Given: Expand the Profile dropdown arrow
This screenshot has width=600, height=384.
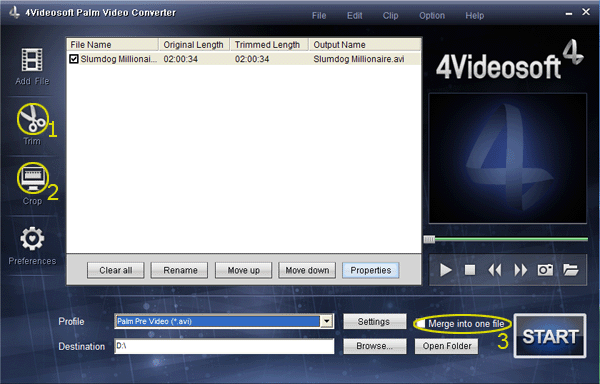Looking at the screenshot, I should tap(326, 321).
